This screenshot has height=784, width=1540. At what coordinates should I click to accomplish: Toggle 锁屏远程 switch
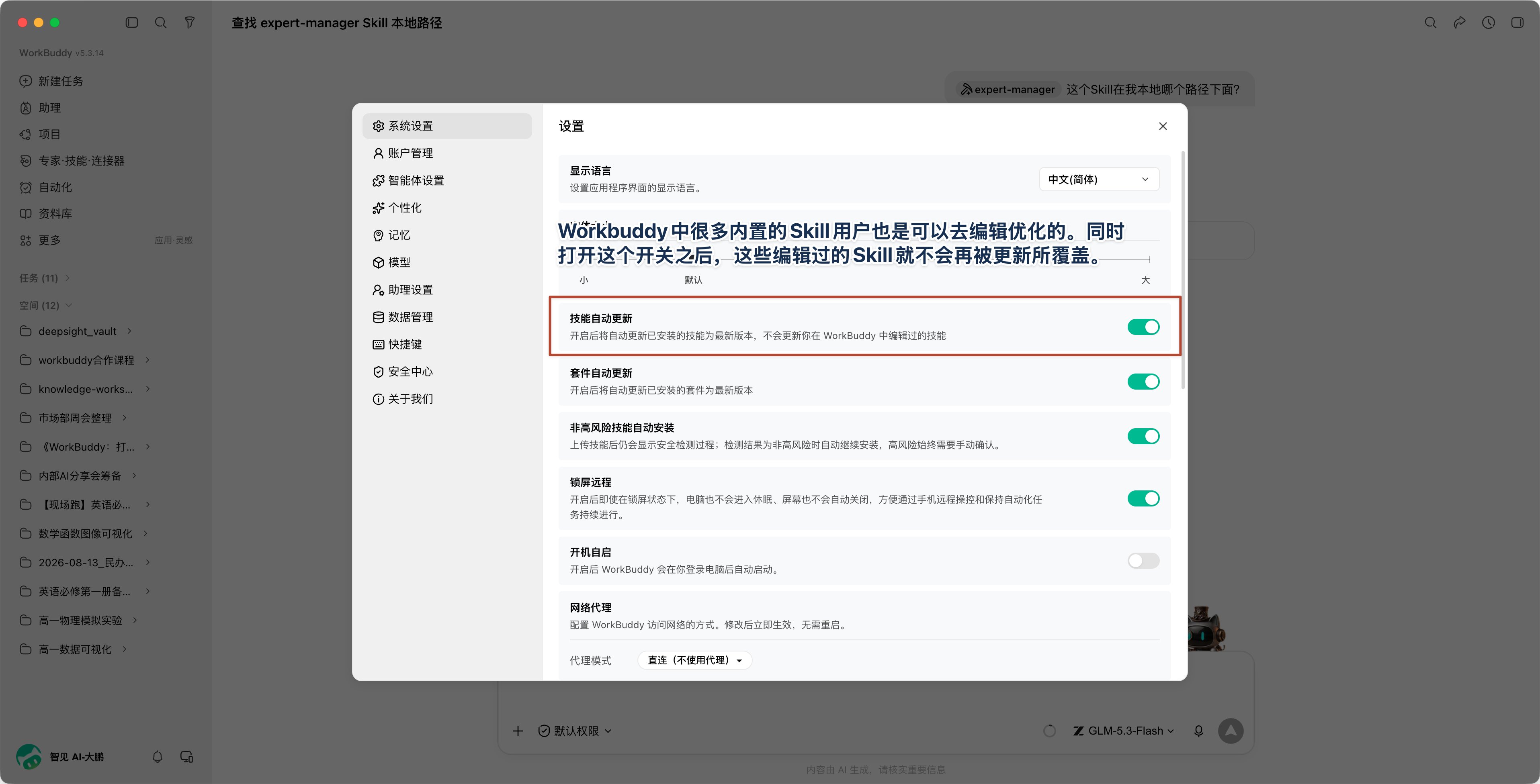click(x=1143, y=498)
